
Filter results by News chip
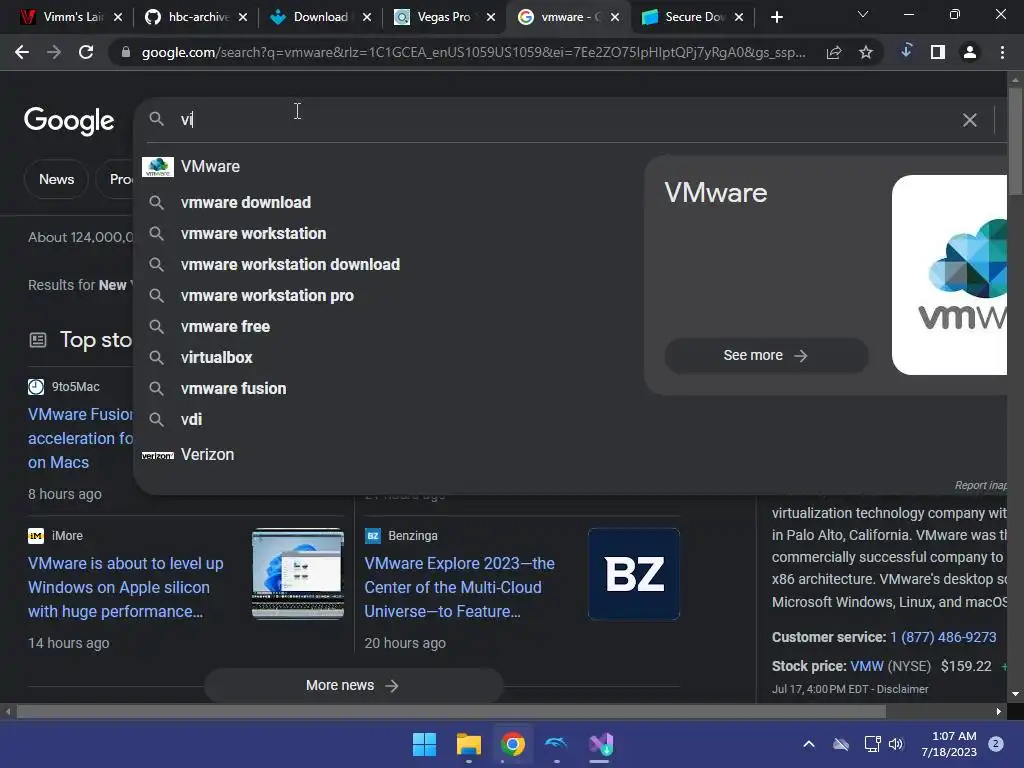[56, 179]
